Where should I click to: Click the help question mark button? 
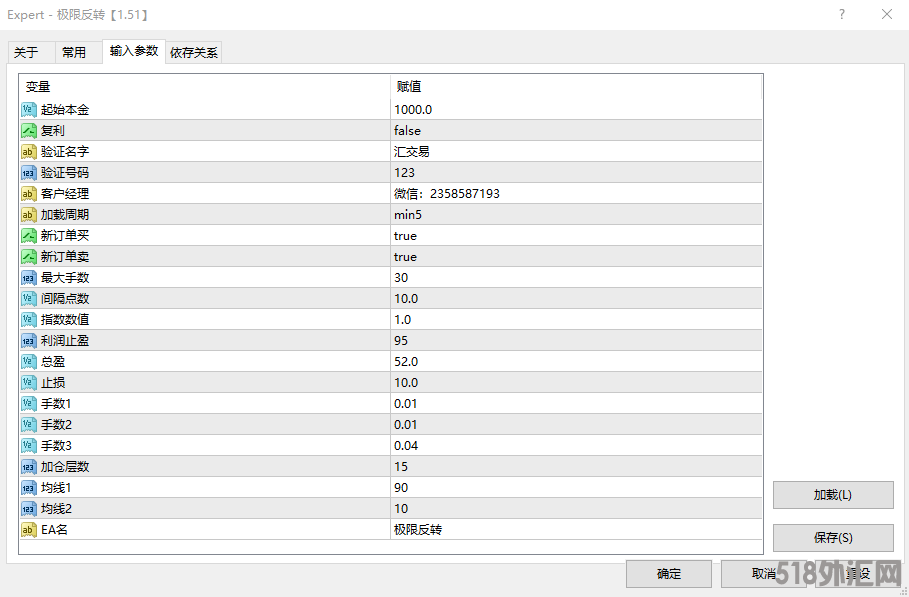tap(842, 14)
